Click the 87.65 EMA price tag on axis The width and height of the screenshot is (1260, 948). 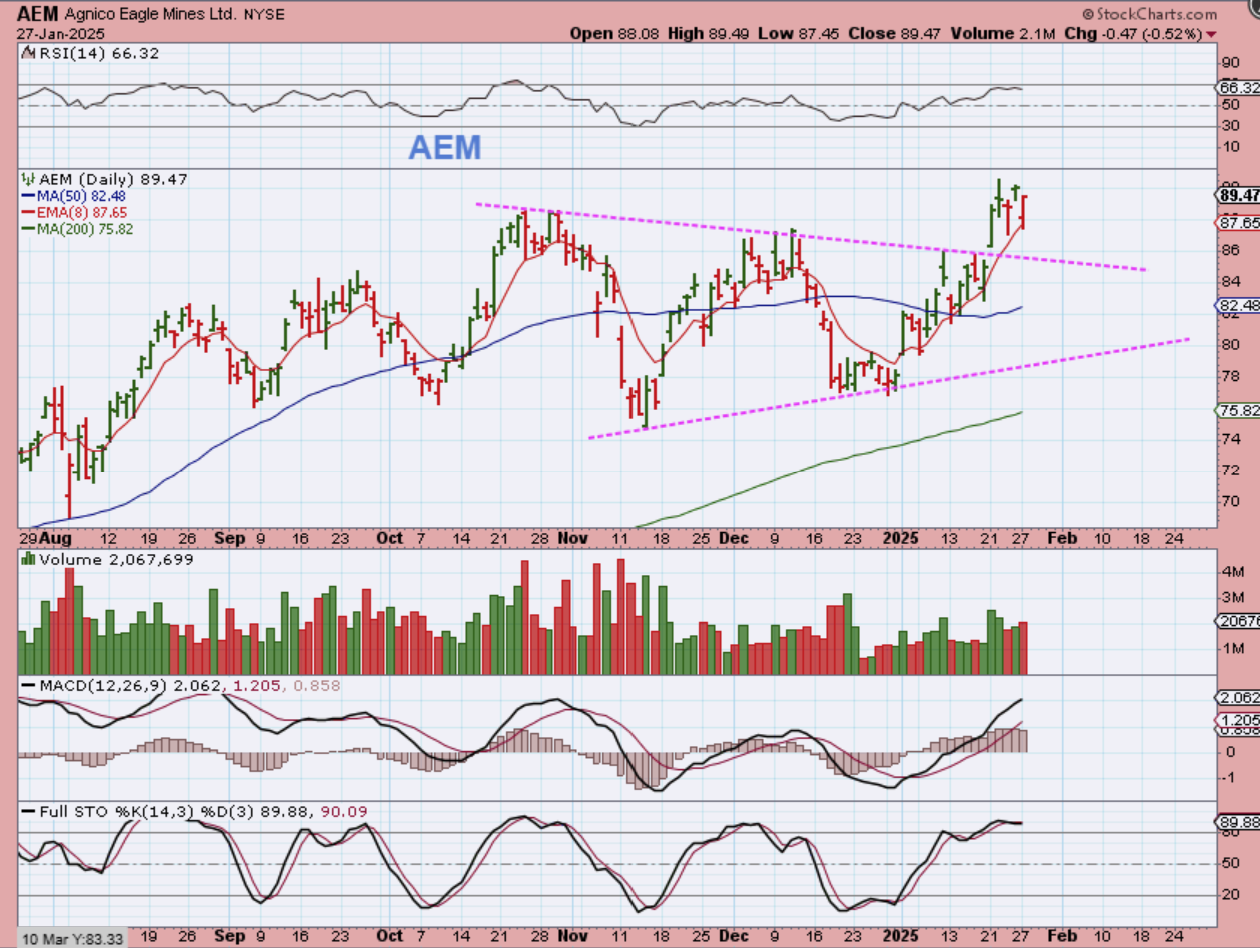click(1236, 222)
